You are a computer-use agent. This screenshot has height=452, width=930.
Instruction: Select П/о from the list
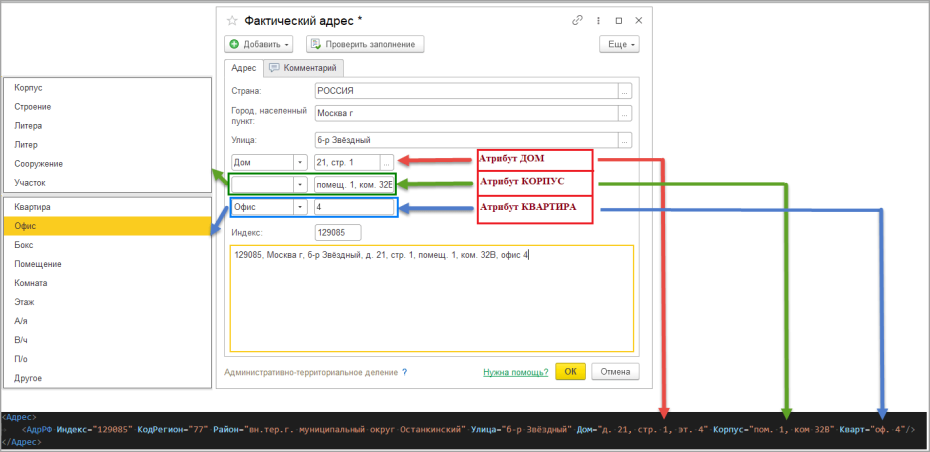pos(107,359)
